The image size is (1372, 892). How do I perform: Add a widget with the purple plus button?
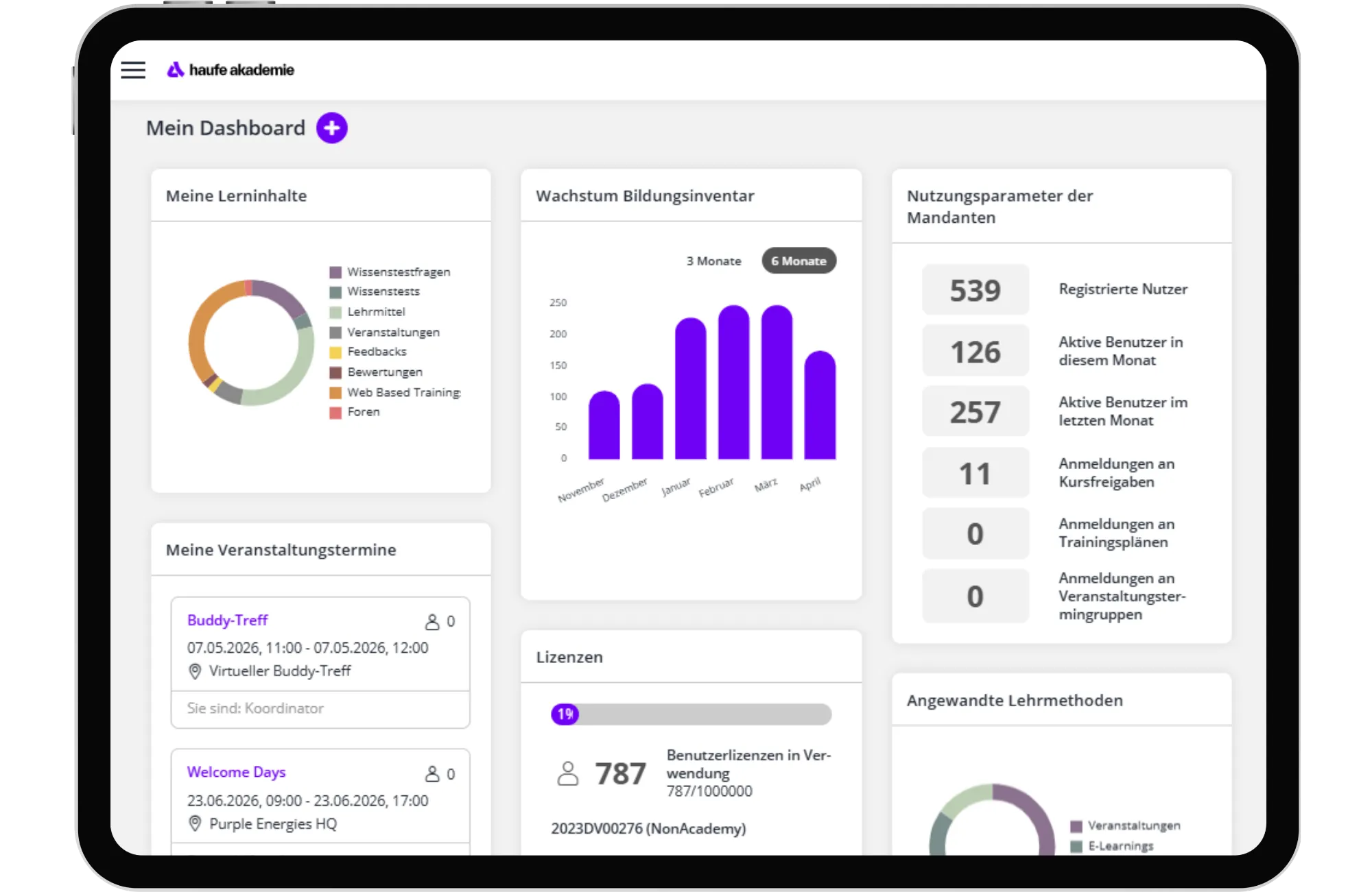331,128
